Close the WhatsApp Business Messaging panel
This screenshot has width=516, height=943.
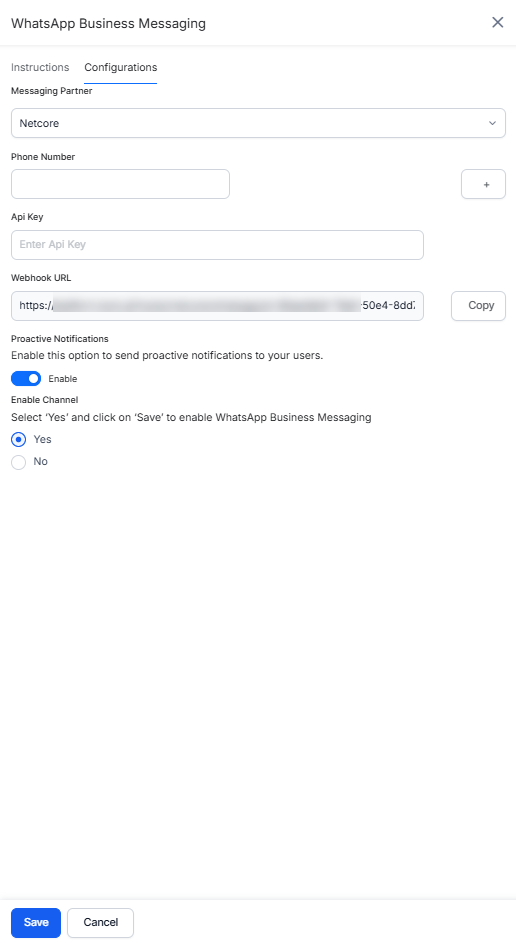pyautogui.click(x=497, y=23)
